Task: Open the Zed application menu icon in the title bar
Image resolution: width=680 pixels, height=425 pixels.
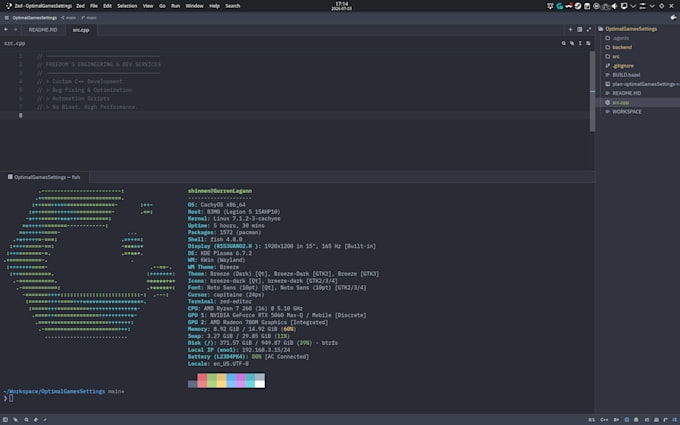Action: (x=9, y=6)
